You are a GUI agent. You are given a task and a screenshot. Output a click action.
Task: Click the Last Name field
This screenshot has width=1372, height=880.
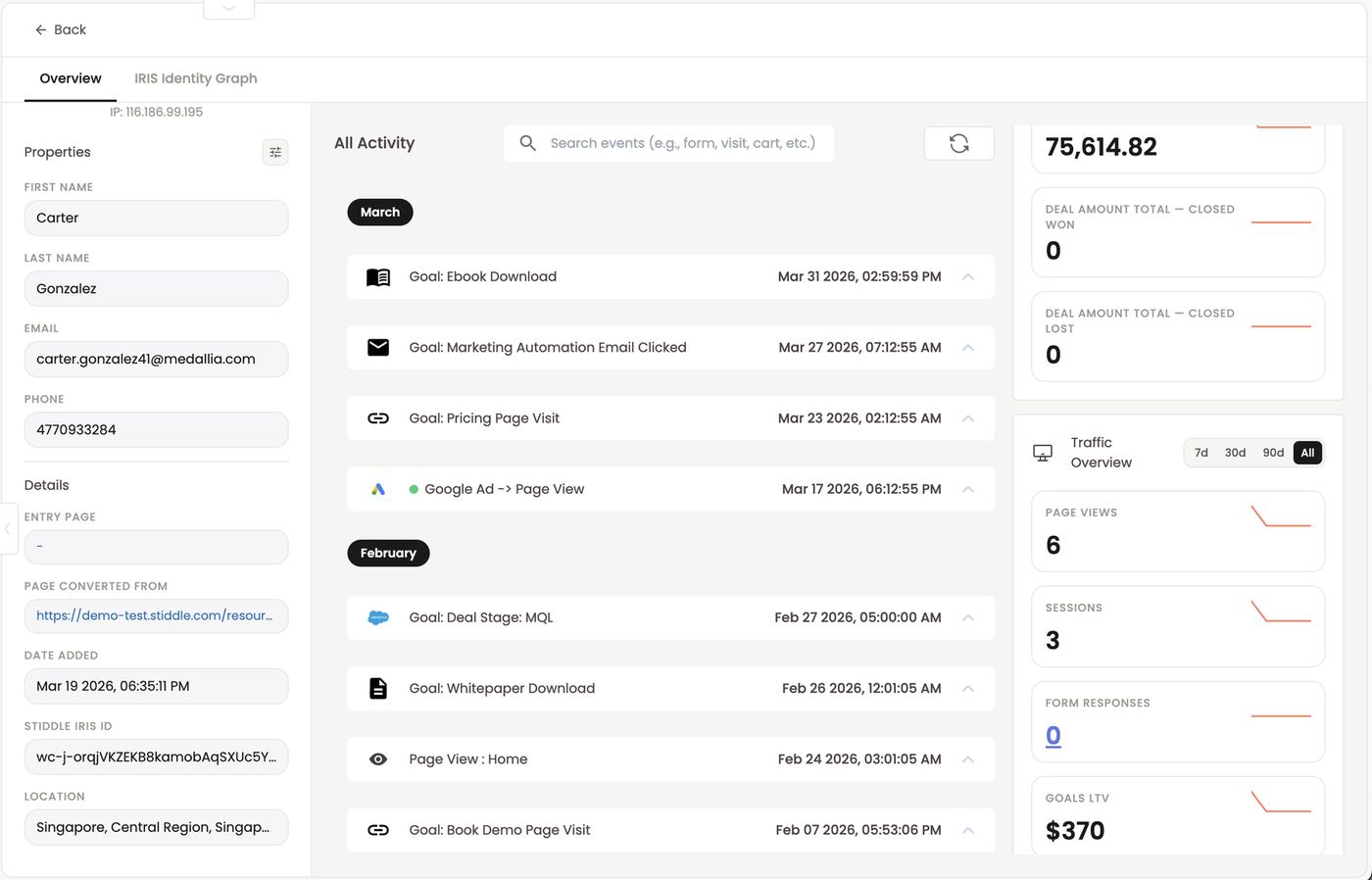156,289
